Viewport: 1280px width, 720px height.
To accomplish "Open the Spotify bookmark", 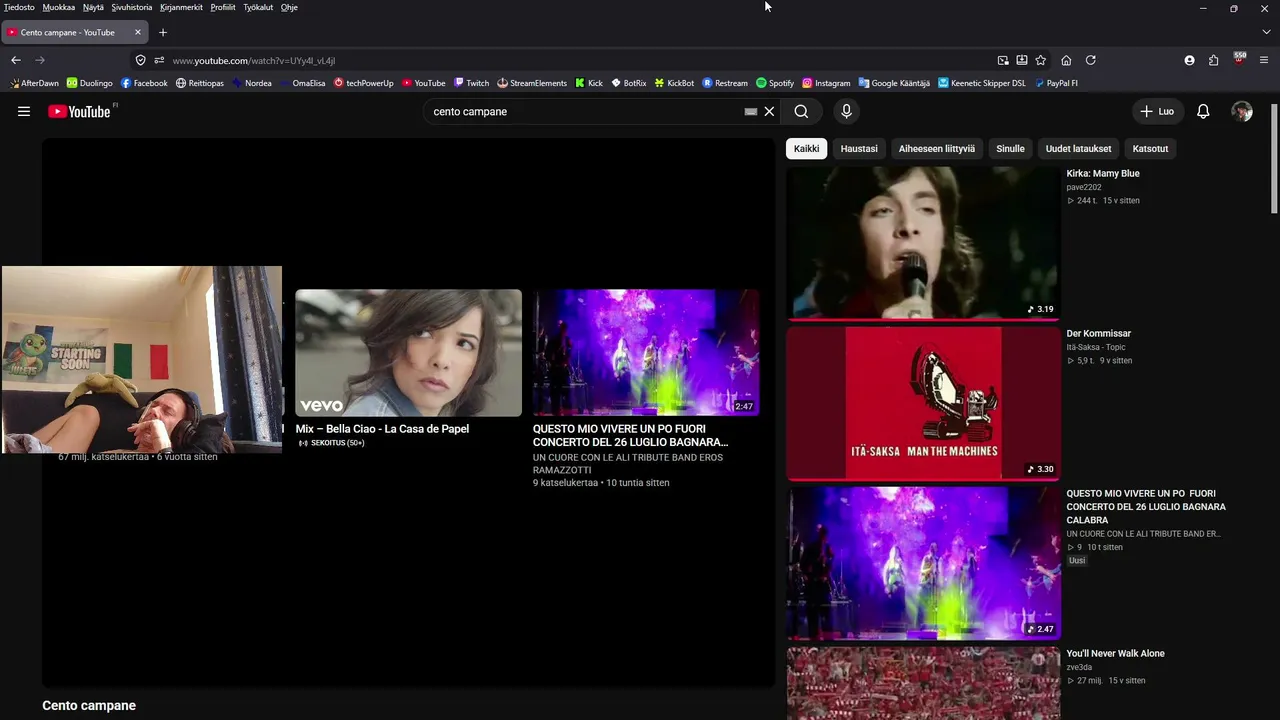I will point(775,83).
